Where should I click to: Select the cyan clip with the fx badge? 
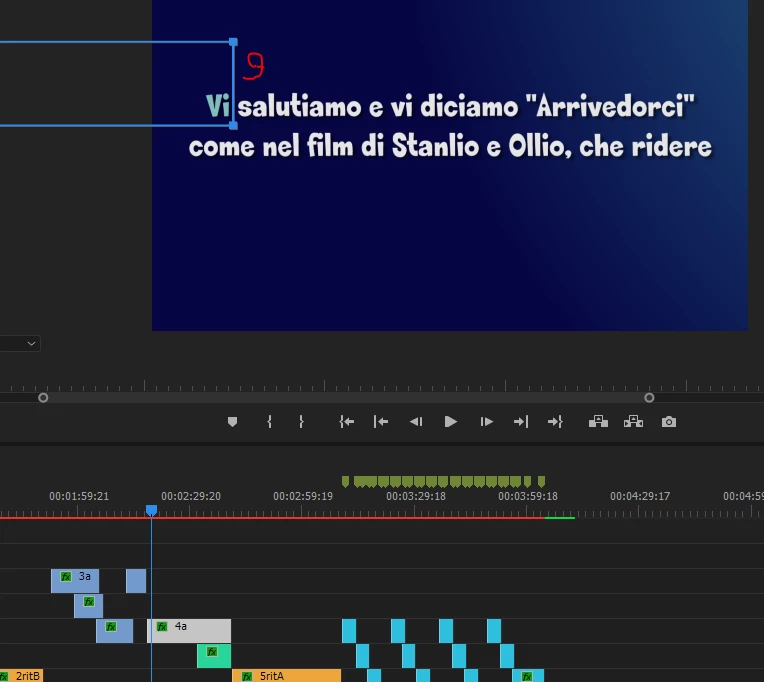(528, 676)
